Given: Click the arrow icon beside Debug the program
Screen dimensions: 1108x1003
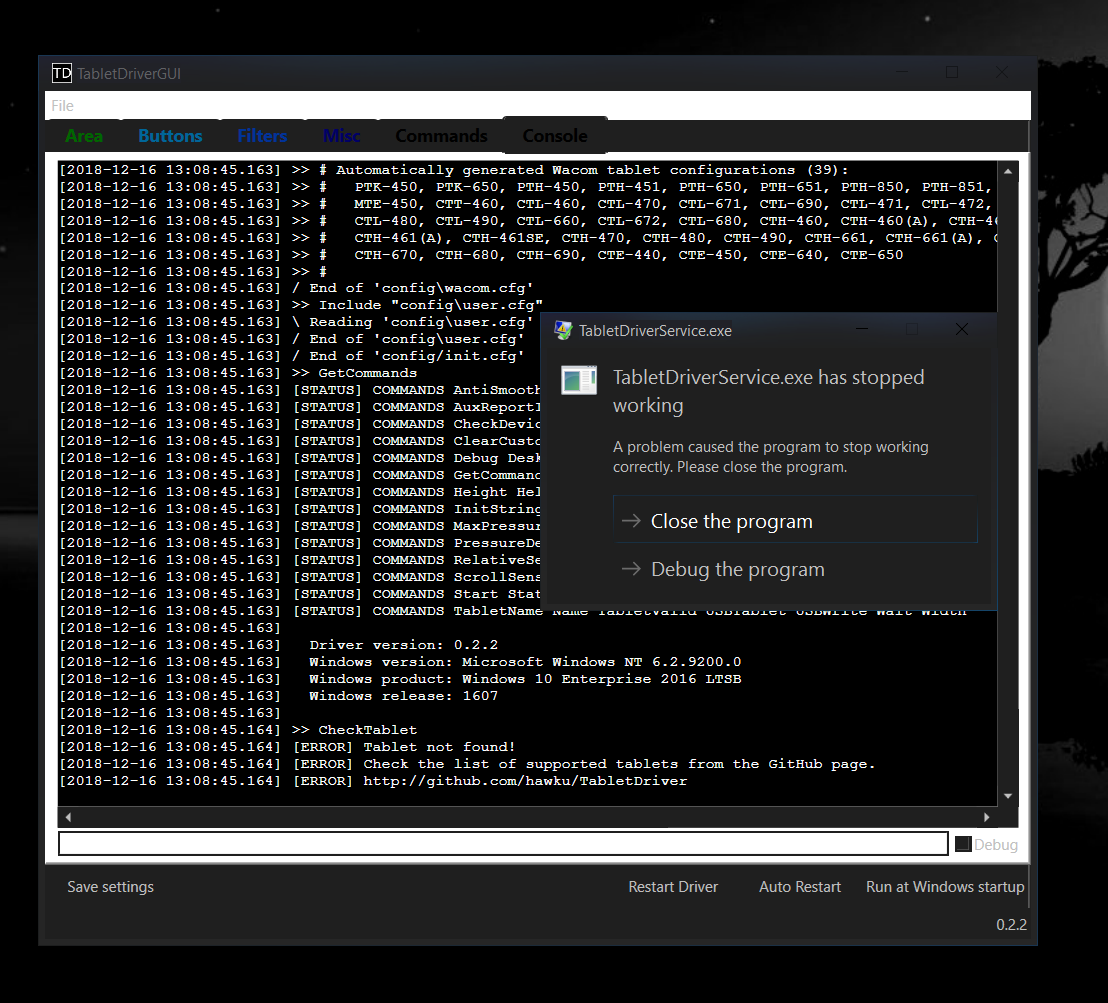Looking at the screenshot, I should click(x=630, y=569).
